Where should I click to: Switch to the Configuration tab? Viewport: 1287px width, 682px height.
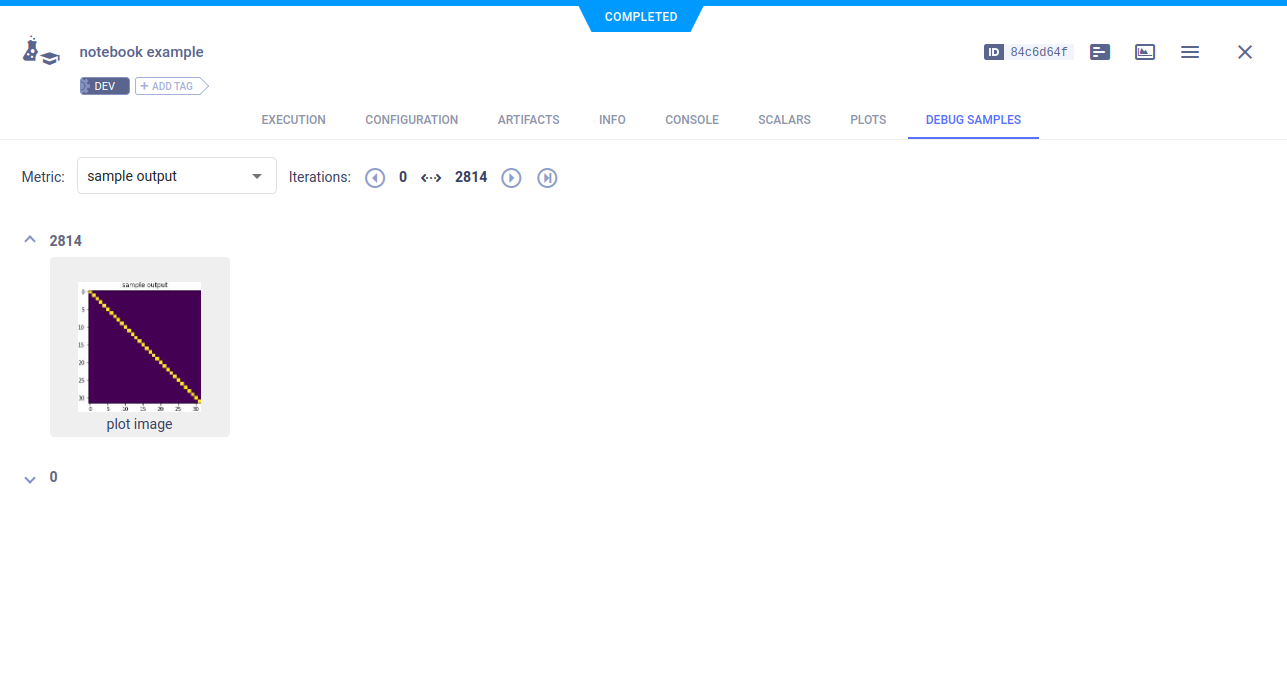pos(411,120)
